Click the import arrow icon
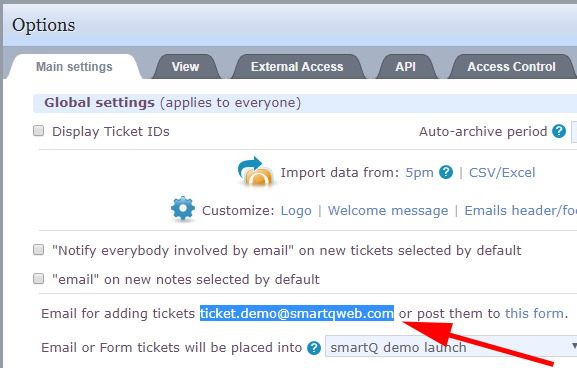This screenshot has height=368, width=577. [256, 171]
